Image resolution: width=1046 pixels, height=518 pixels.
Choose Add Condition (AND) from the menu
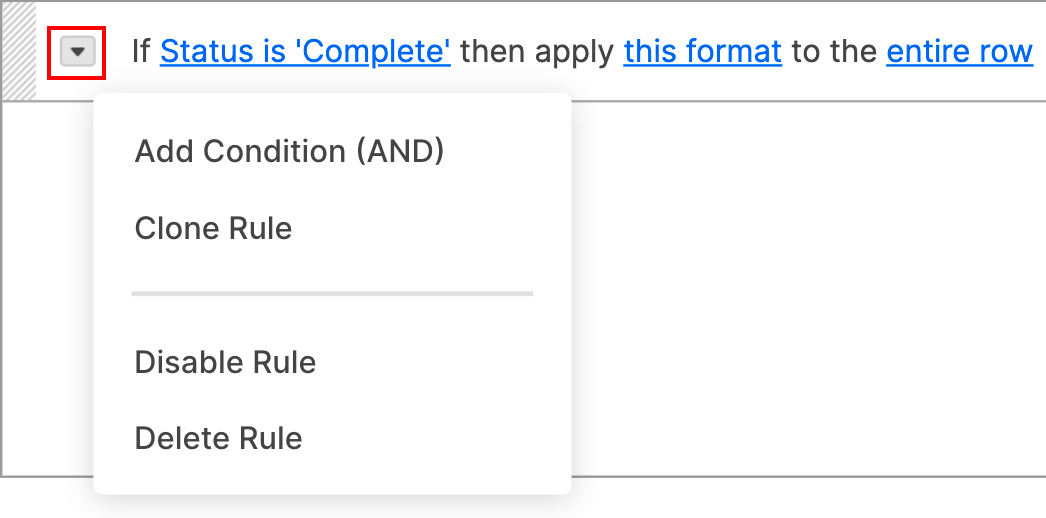click(x=289, y=151)
